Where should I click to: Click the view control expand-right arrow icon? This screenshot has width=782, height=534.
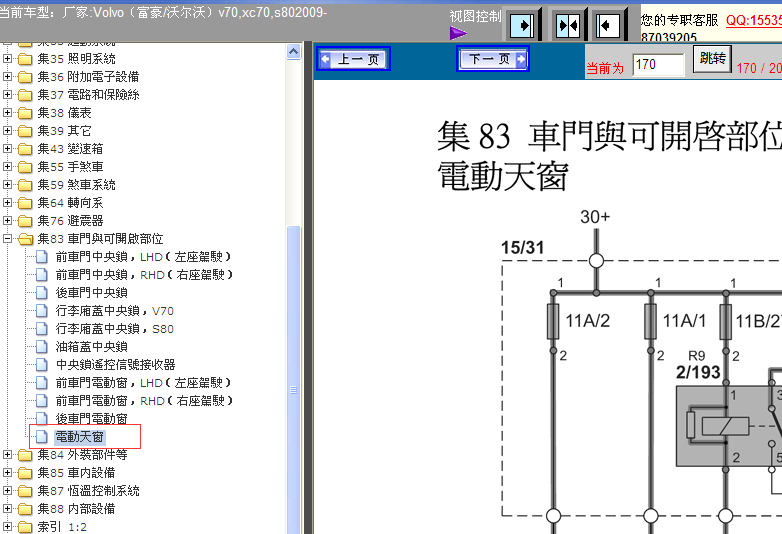522,25
